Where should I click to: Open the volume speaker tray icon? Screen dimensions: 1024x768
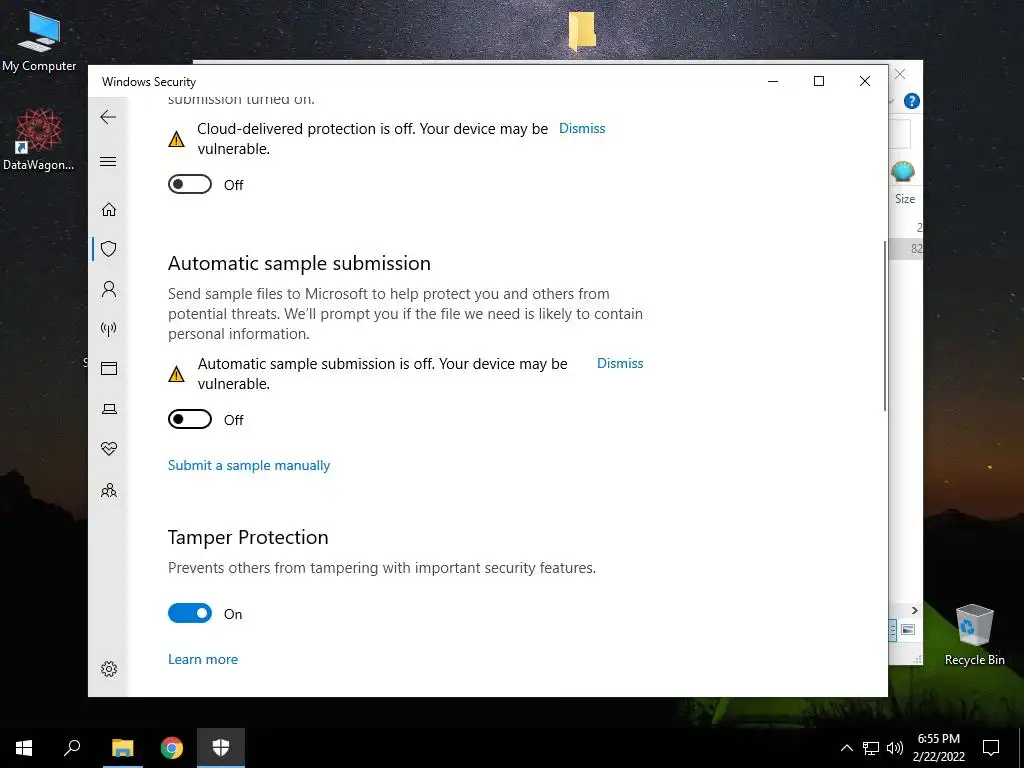pos(895,748)
